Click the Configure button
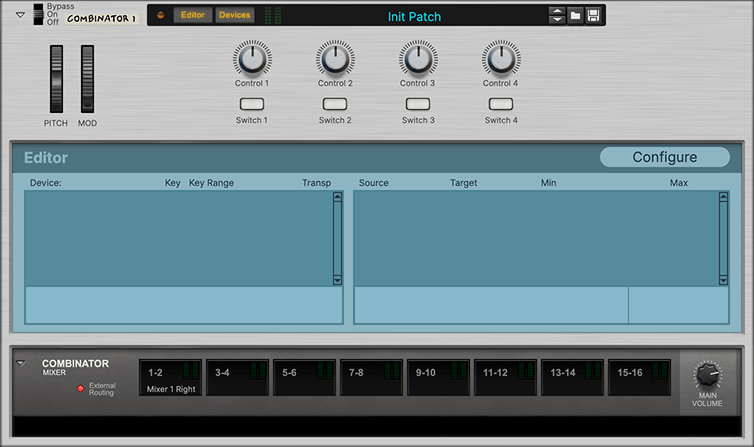This screenshot has height=447, width=754. point(665,157)
